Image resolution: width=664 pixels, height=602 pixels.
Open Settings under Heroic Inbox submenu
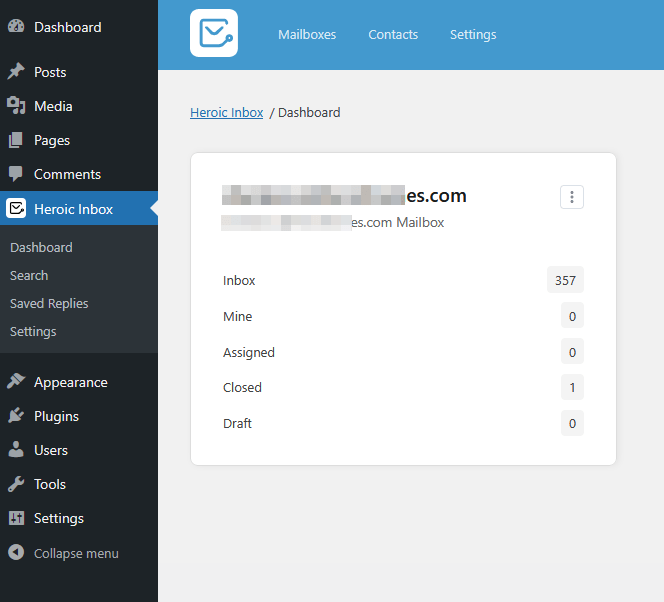coord(33,331)
